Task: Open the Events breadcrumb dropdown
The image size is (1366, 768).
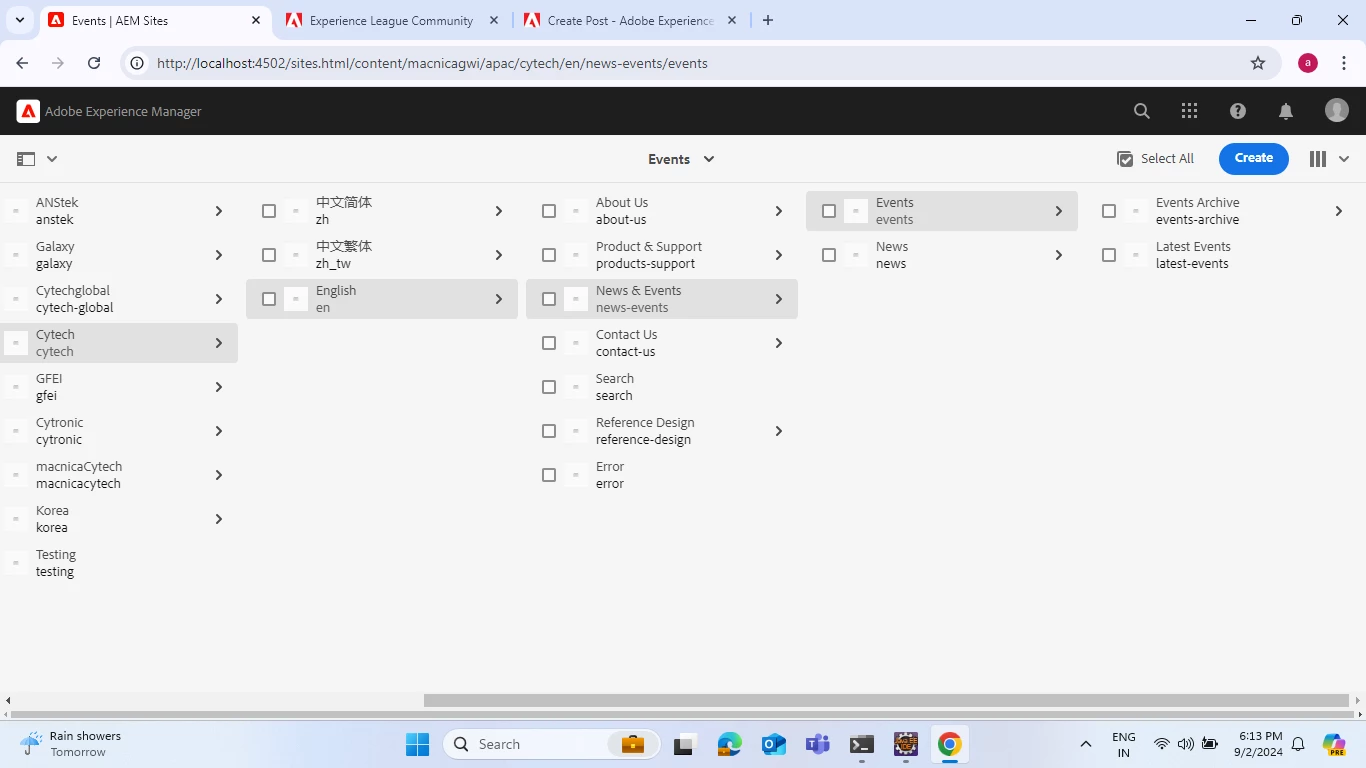Action: click(681, 159)
